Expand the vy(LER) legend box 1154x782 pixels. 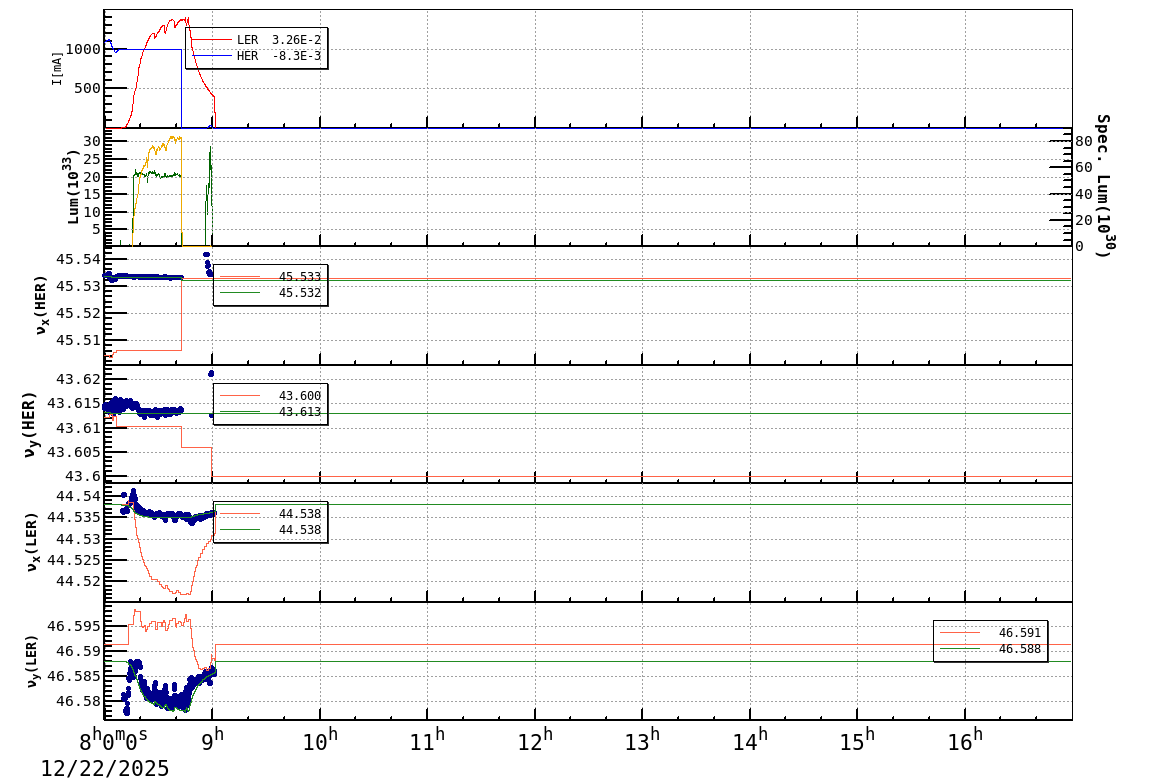pyautogui.click(x=990, y=640)
